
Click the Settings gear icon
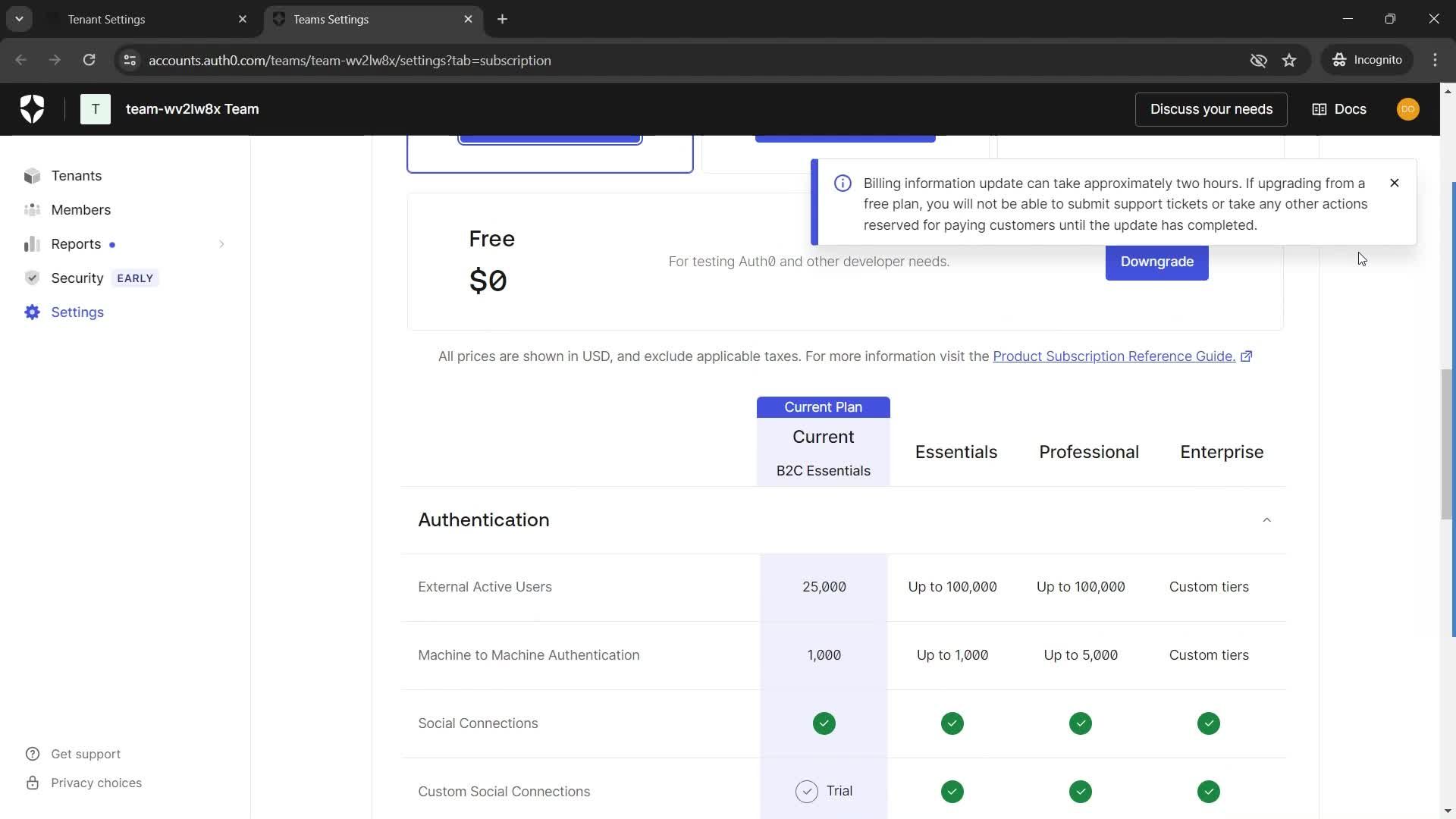[x=32, y=312]
